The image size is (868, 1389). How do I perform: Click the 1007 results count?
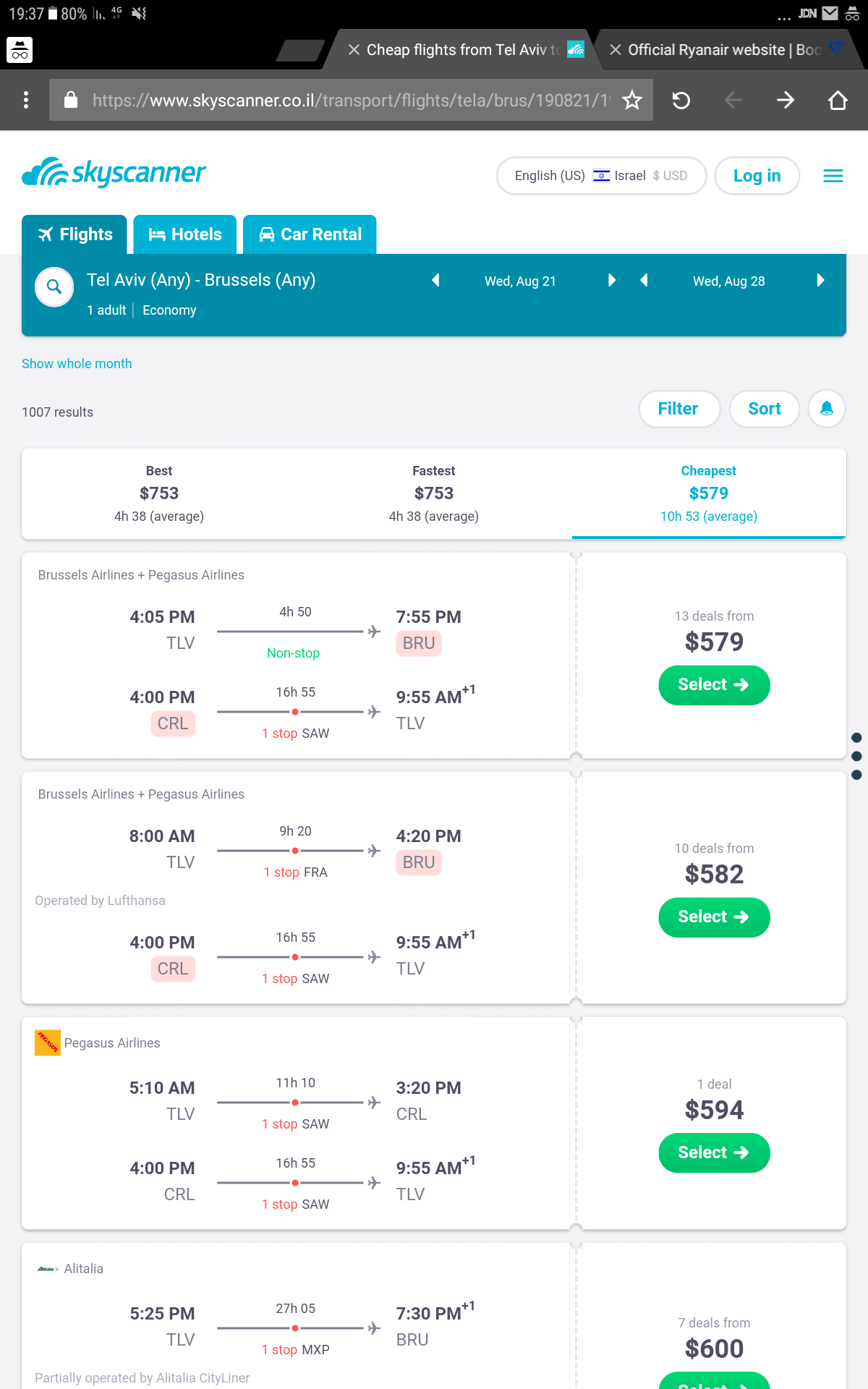click(x=58, y=412)
